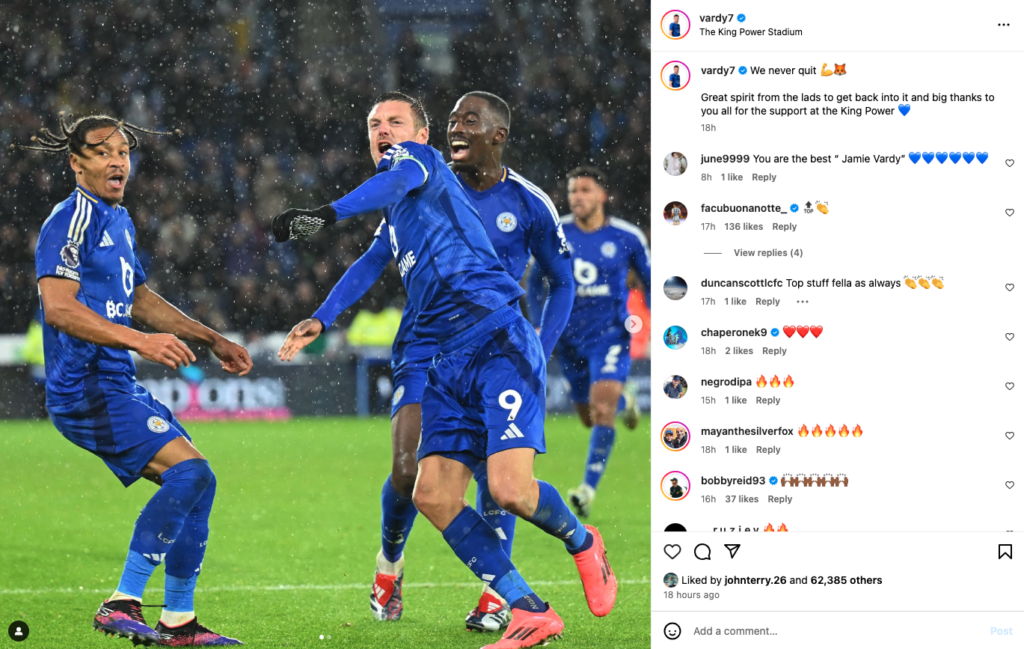The width and height of the screenshot is (1024, 649).
Task: Open vardy7 profile avatar in header
Action: click(675, 25)
